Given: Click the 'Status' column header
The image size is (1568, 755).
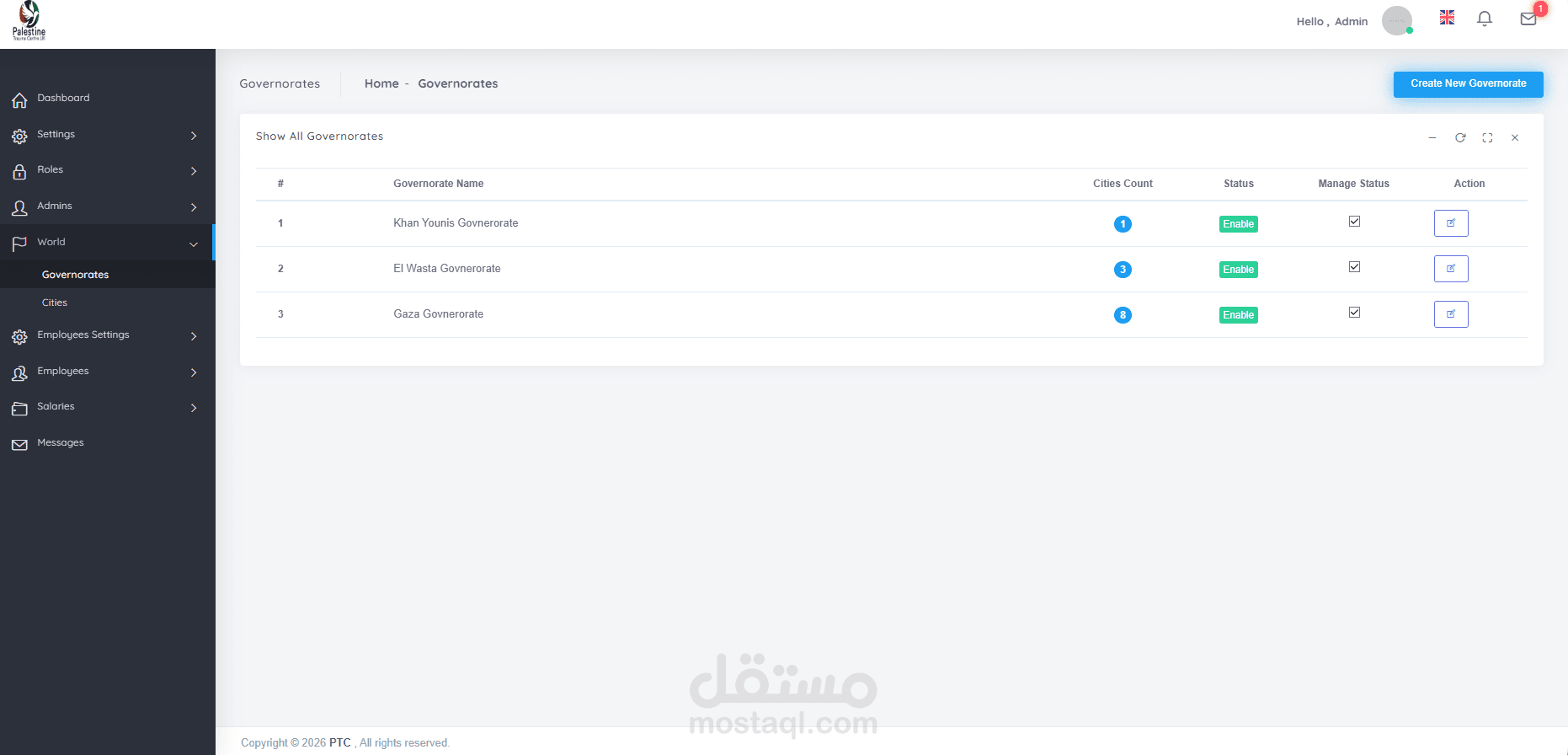Looking at the screenshot, I should click(x=1238, y=184).
